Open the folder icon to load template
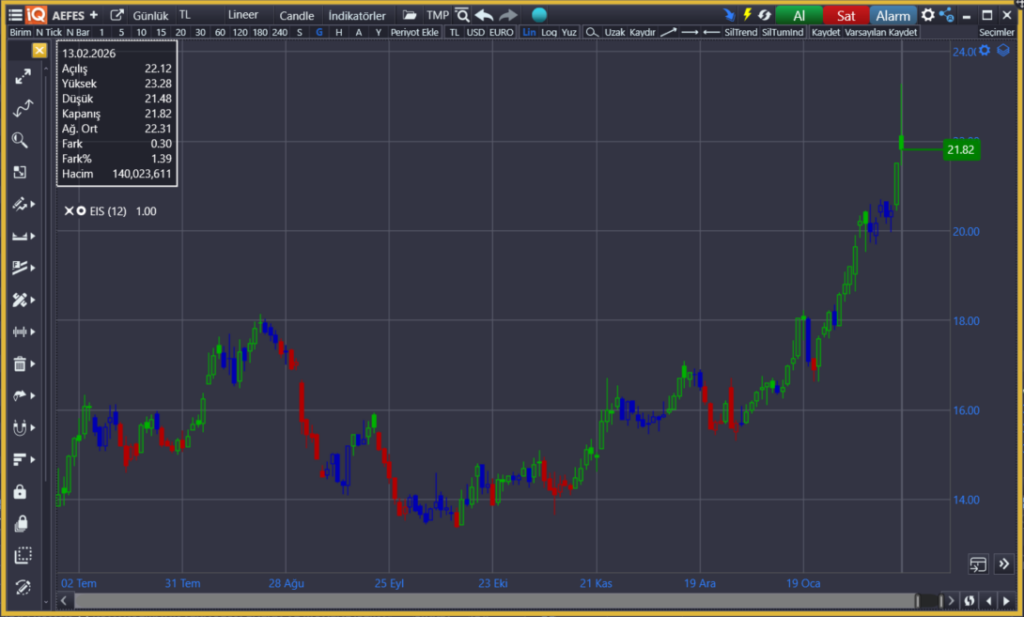The image size is (1024, 617). [x=410, y=15]
